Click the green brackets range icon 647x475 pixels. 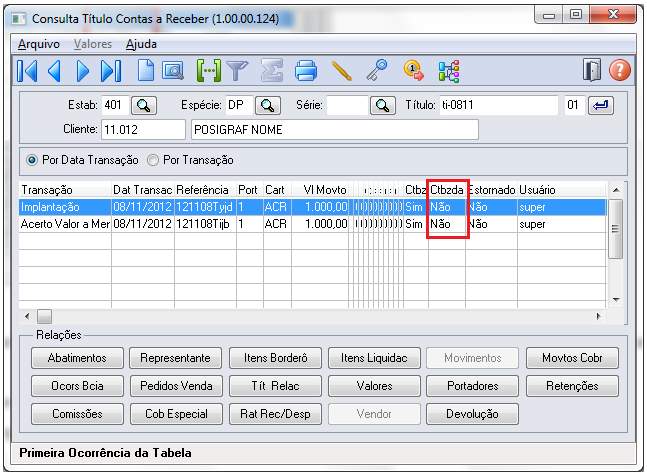point(209,71)
